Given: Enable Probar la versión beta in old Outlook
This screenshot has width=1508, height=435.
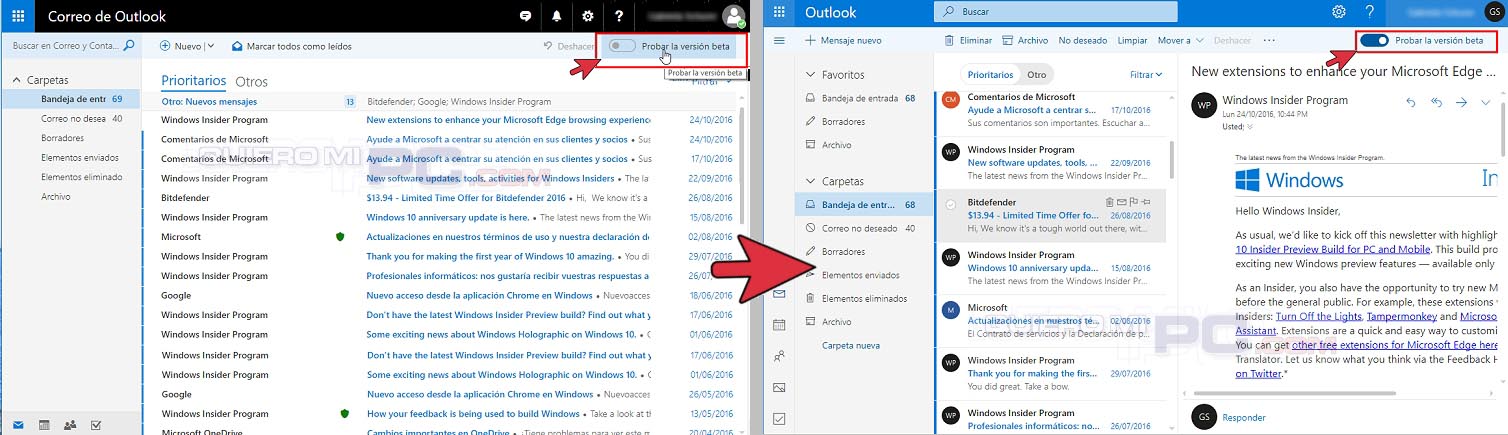Looking at the screenshot, I should 622,46.
